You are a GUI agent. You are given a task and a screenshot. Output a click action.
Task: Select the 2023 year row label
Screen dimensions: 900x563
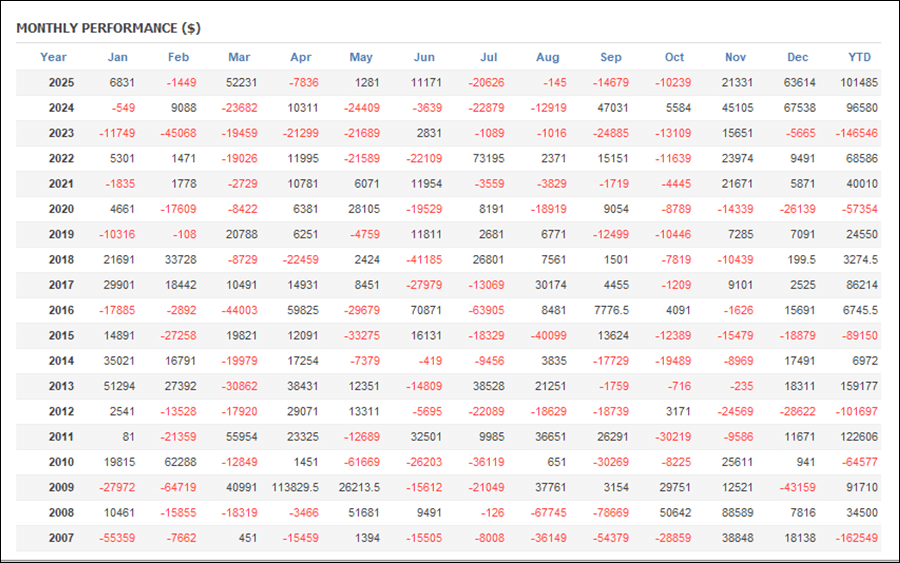pyautogui.click(x=62, y=133)
